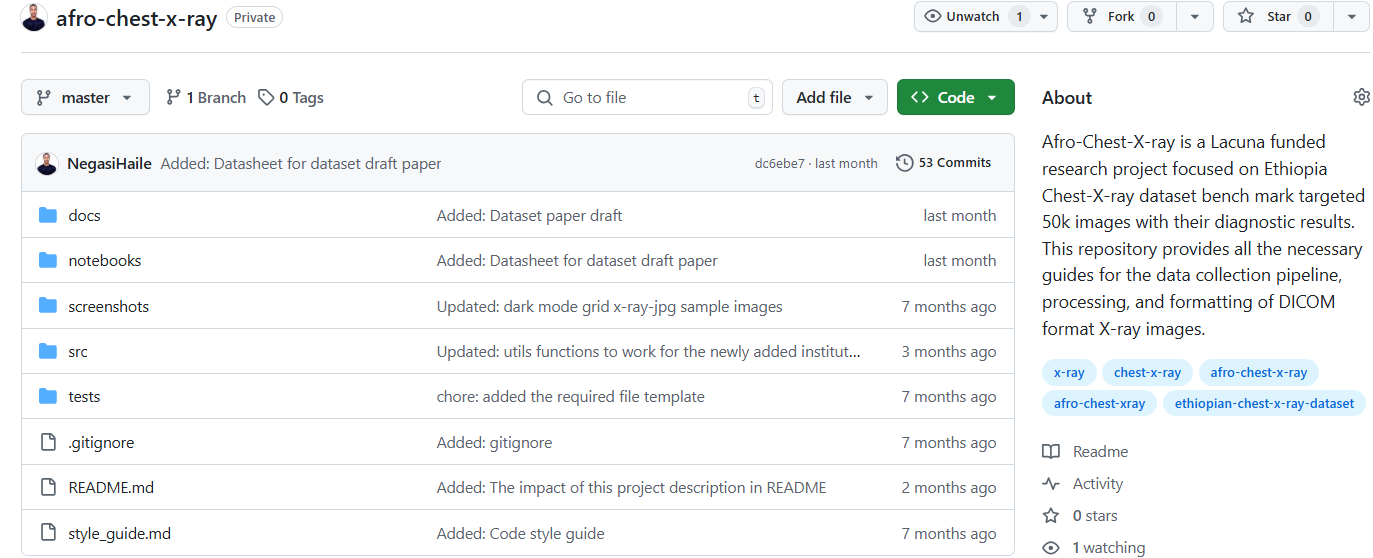
Task: Open the Readme sidebar link
Action: pos(1085,452)
